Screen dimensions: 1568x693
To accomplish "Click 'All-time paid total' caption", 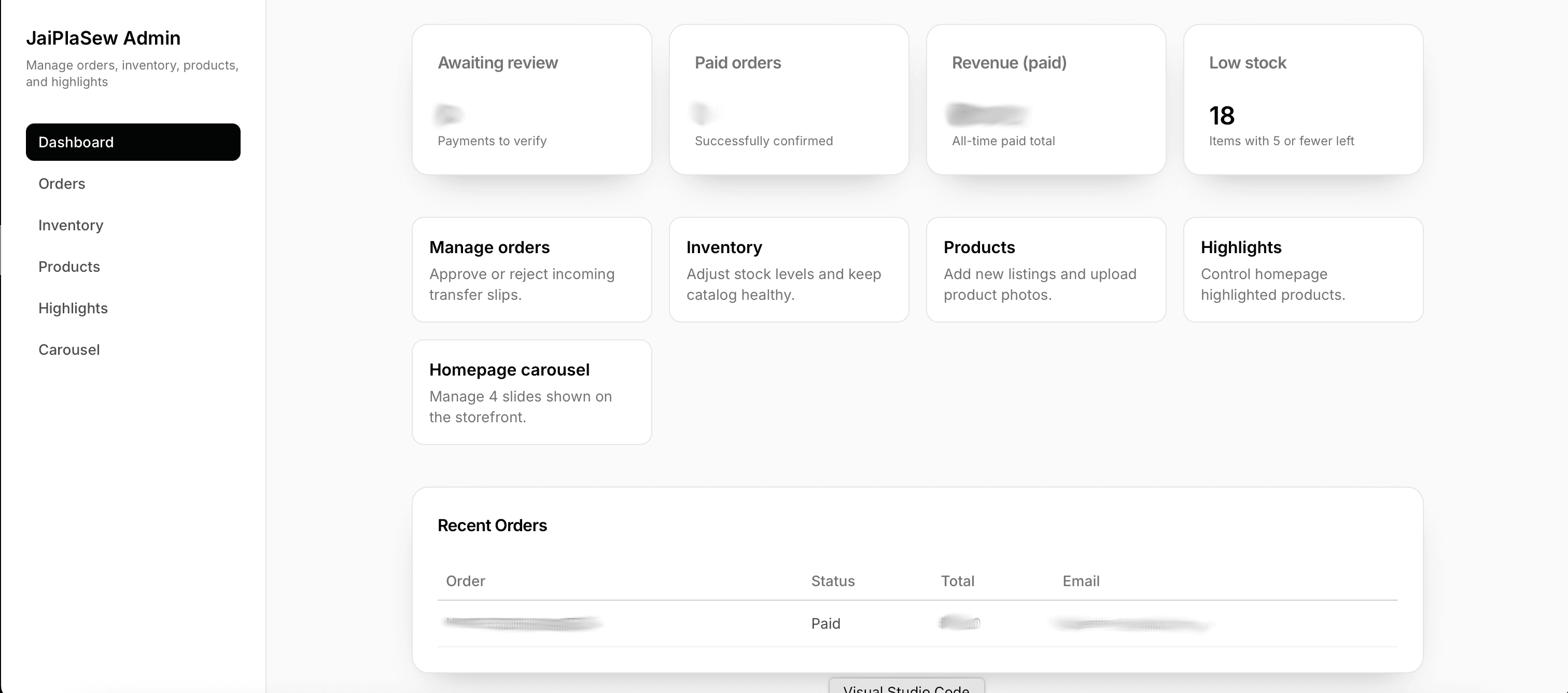I will [1003, 141].
